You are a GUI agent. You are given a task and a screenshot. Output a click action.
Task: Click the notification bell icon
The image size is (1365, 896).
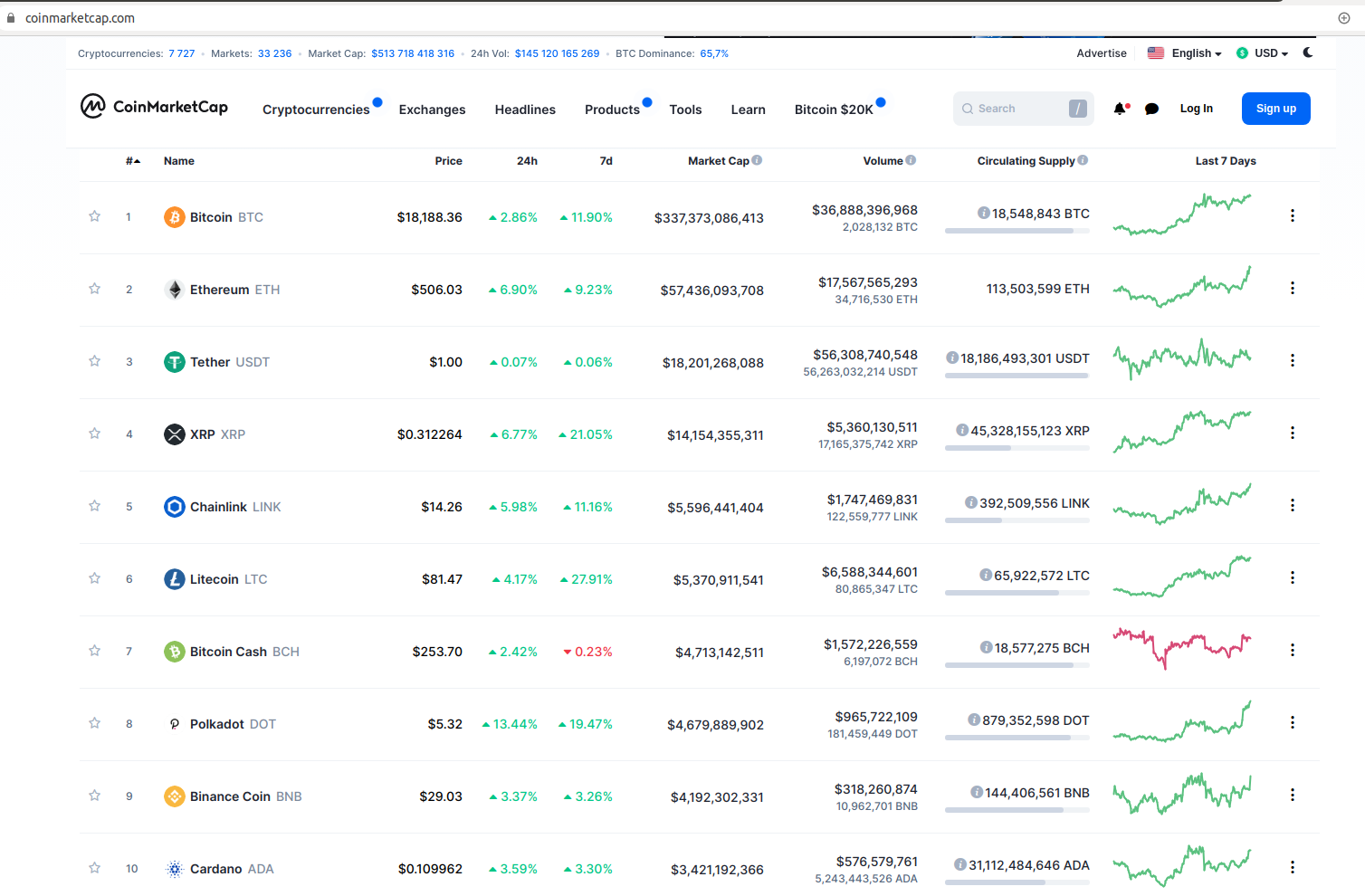tap(1121, 109)
